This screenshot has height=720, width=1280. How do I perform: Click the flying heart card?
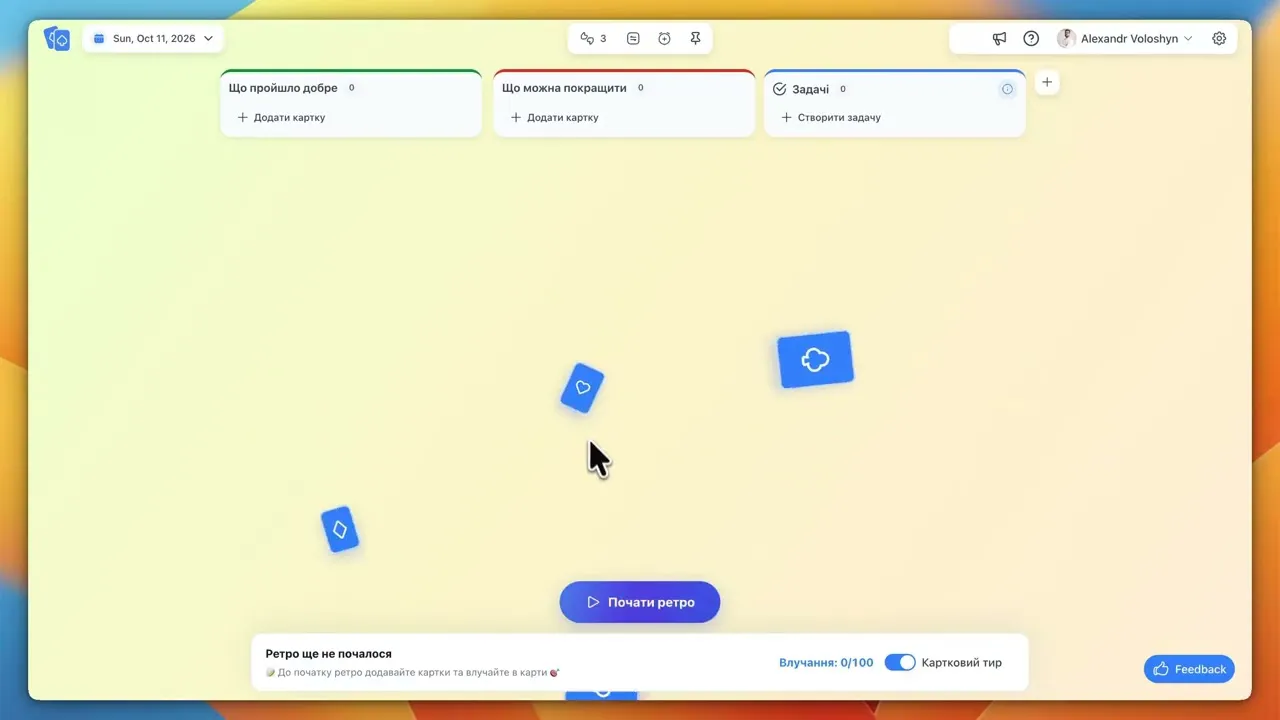(x=582, y=388)
